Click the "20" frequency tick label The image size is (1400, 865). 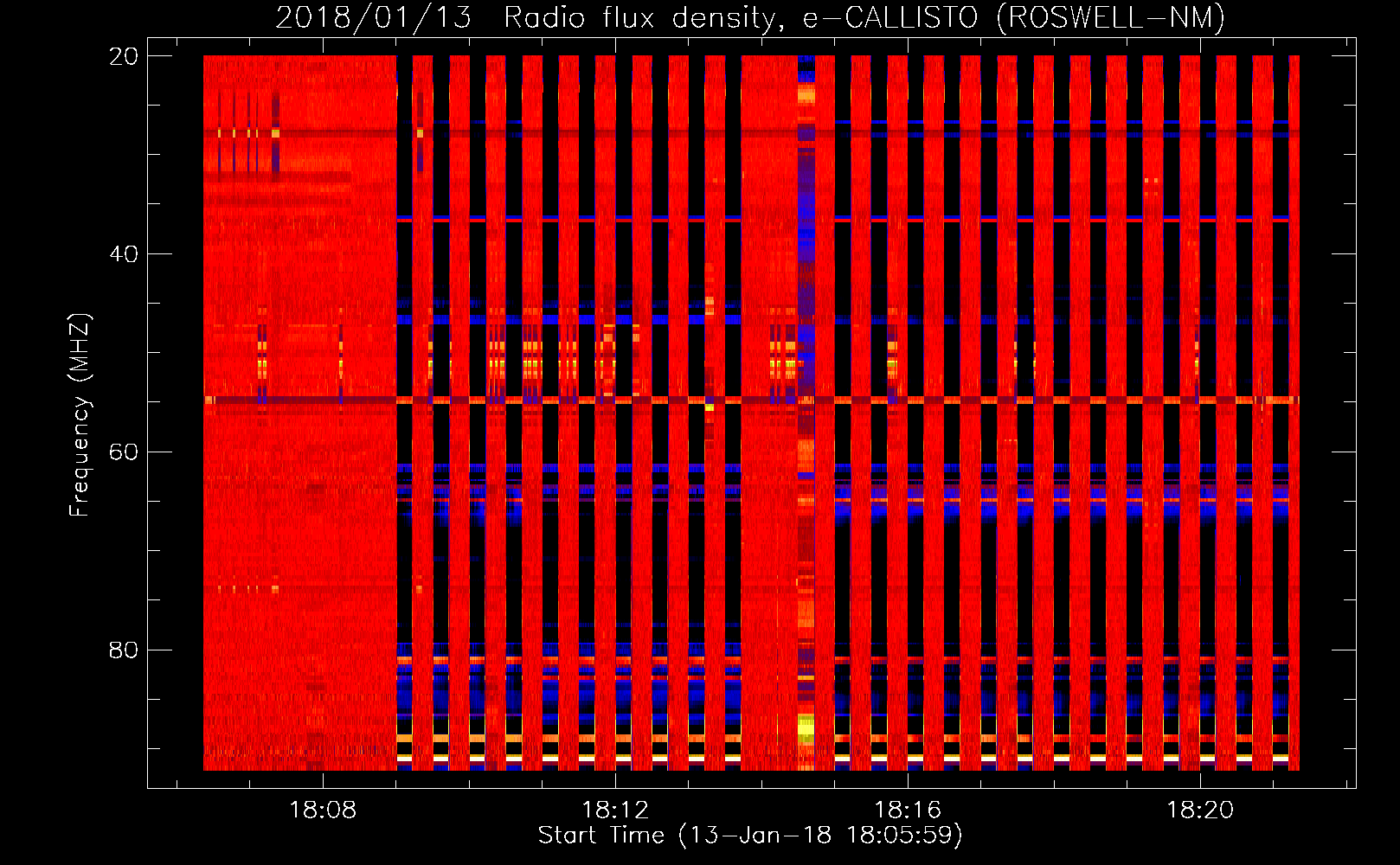[124, 56]
